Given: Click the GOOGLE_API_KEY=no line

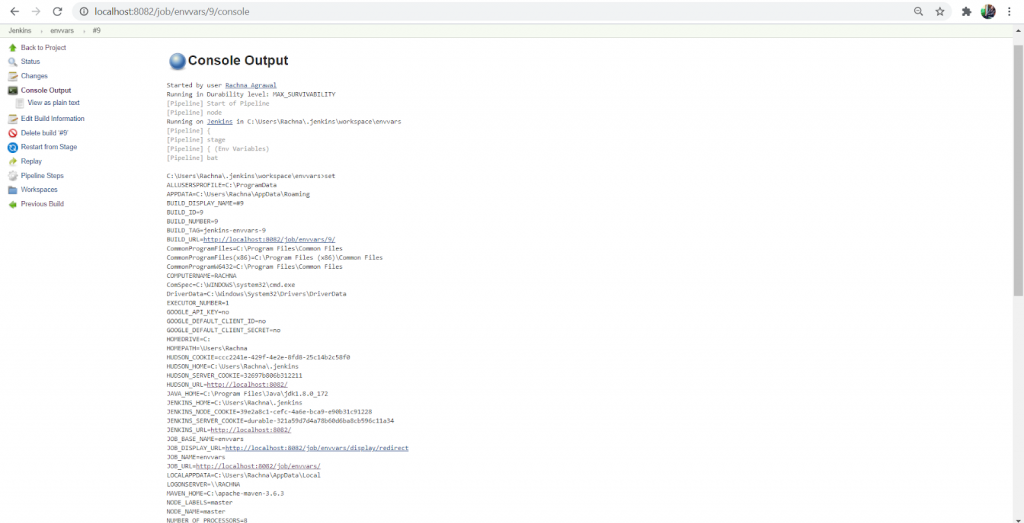Looking at the screenshot, I should coord(198,312).
